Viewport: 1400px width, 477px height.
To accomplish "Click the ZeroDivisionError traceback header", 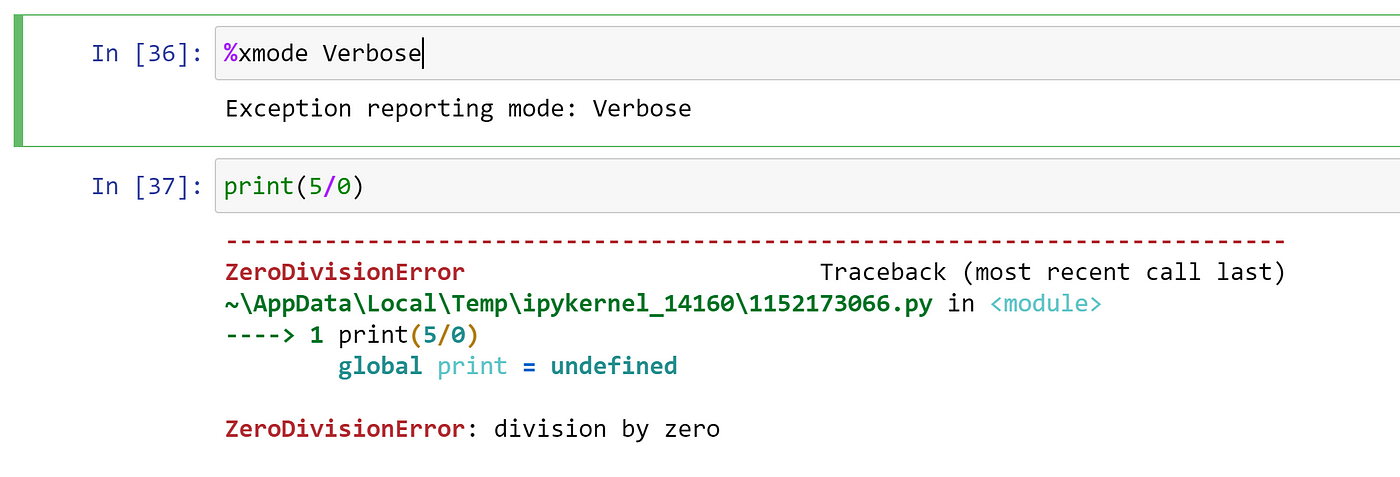I will [x=345, y=272].
